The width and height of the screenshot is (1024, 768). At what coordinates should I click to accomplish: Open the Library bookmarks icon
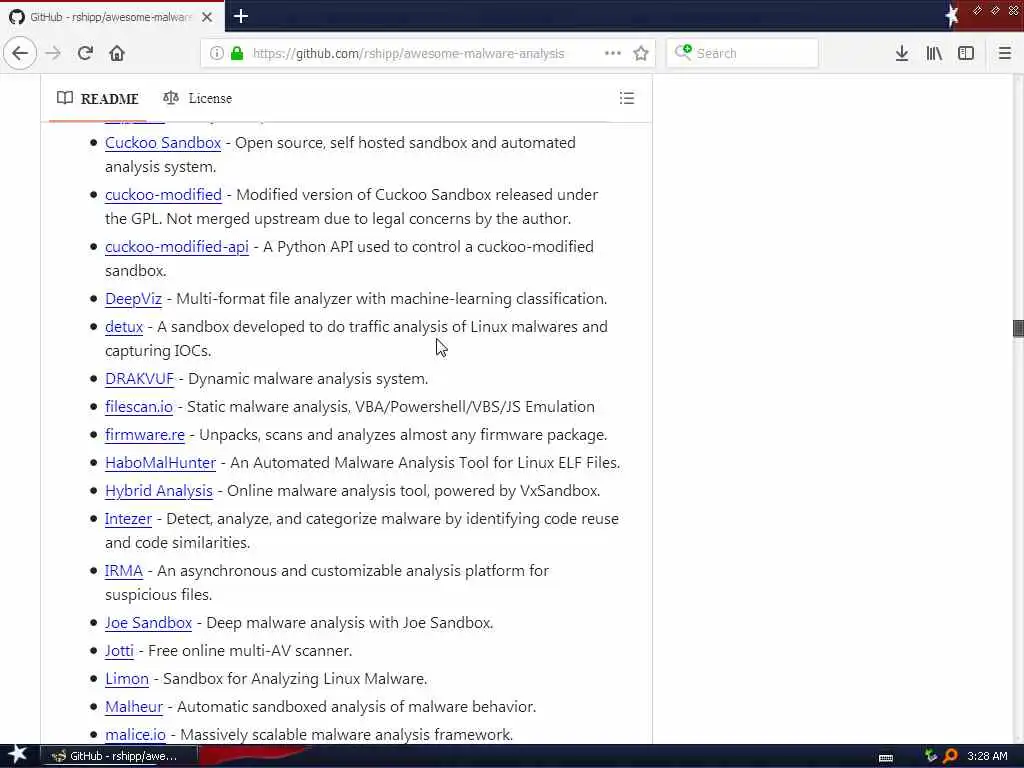click(x=934, y=53)
